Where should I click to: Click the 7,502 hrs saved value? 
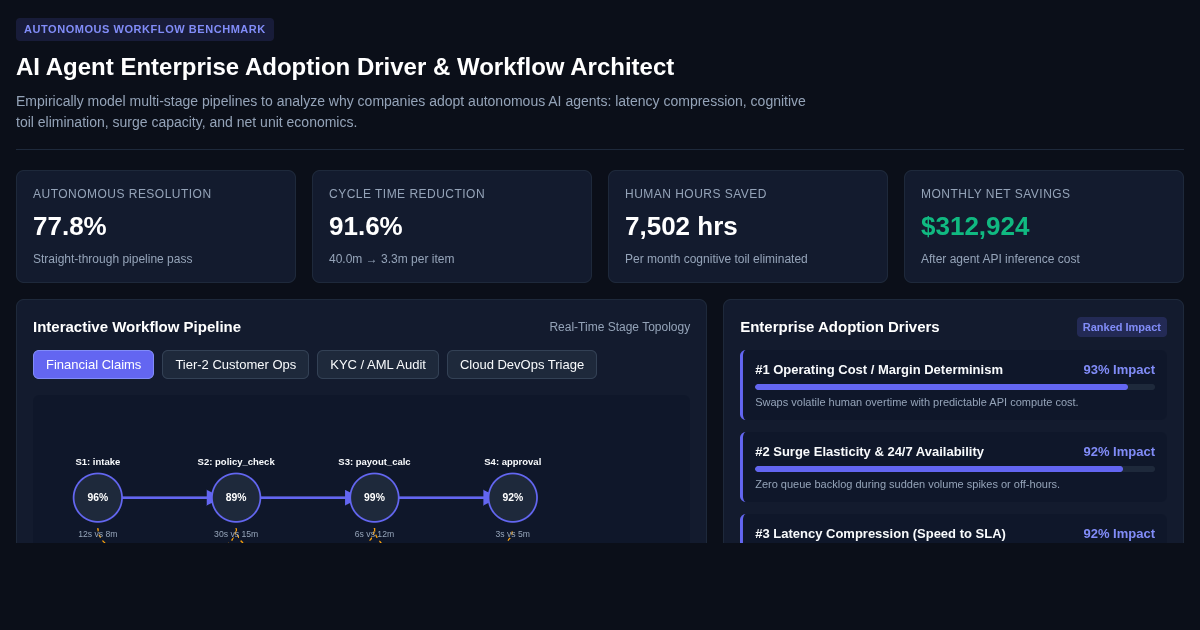pos(681,226)
